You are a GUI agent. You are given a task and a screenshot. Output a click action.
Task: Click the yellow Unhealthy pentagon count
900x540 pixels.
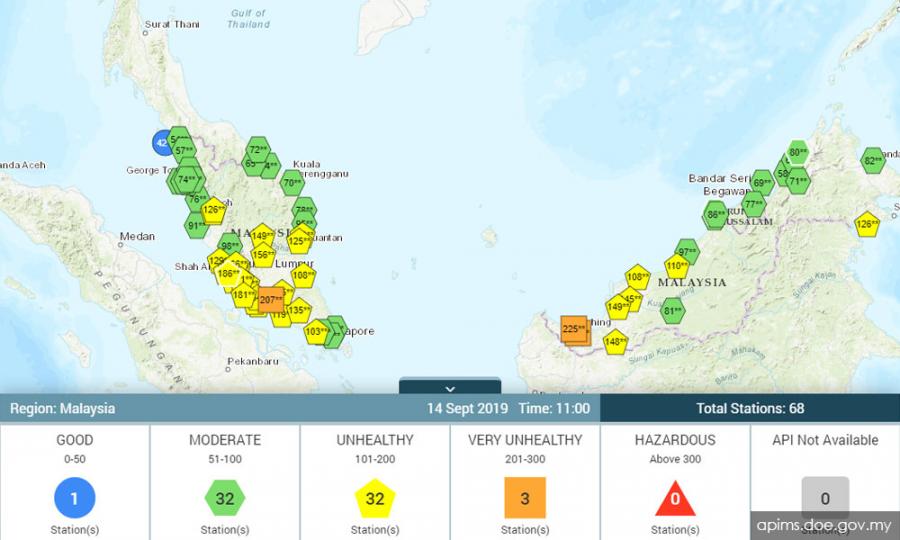[374, 498]
